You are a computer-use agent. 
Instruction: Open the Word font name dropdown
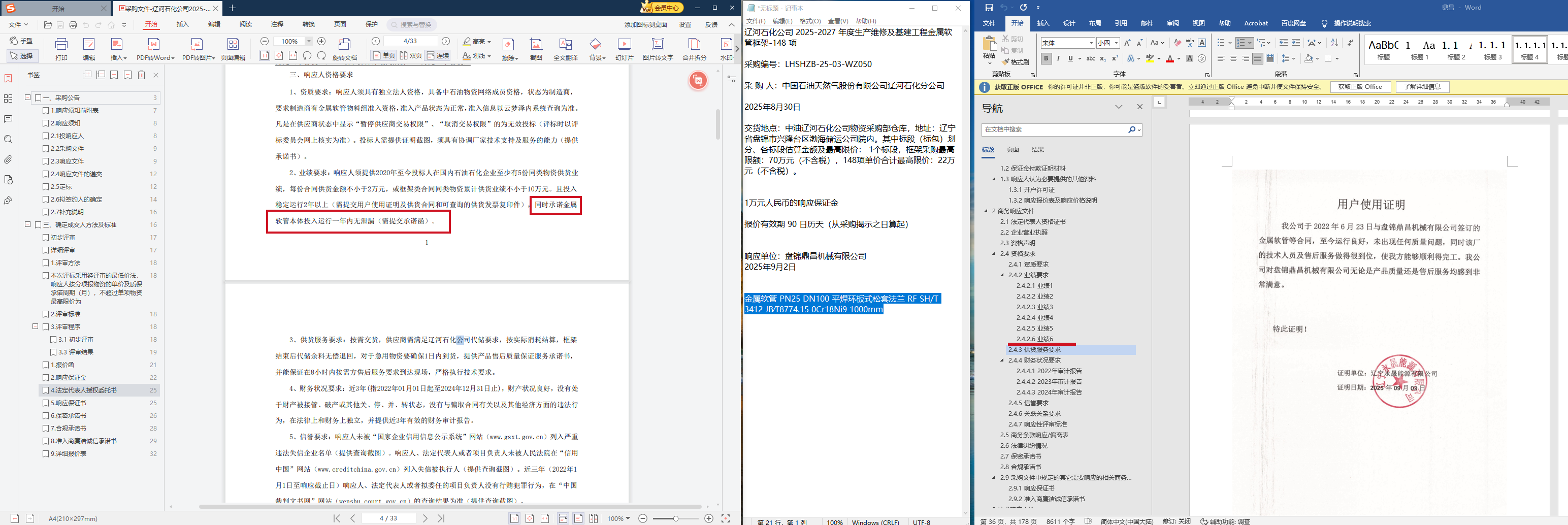coord(1091,43)
